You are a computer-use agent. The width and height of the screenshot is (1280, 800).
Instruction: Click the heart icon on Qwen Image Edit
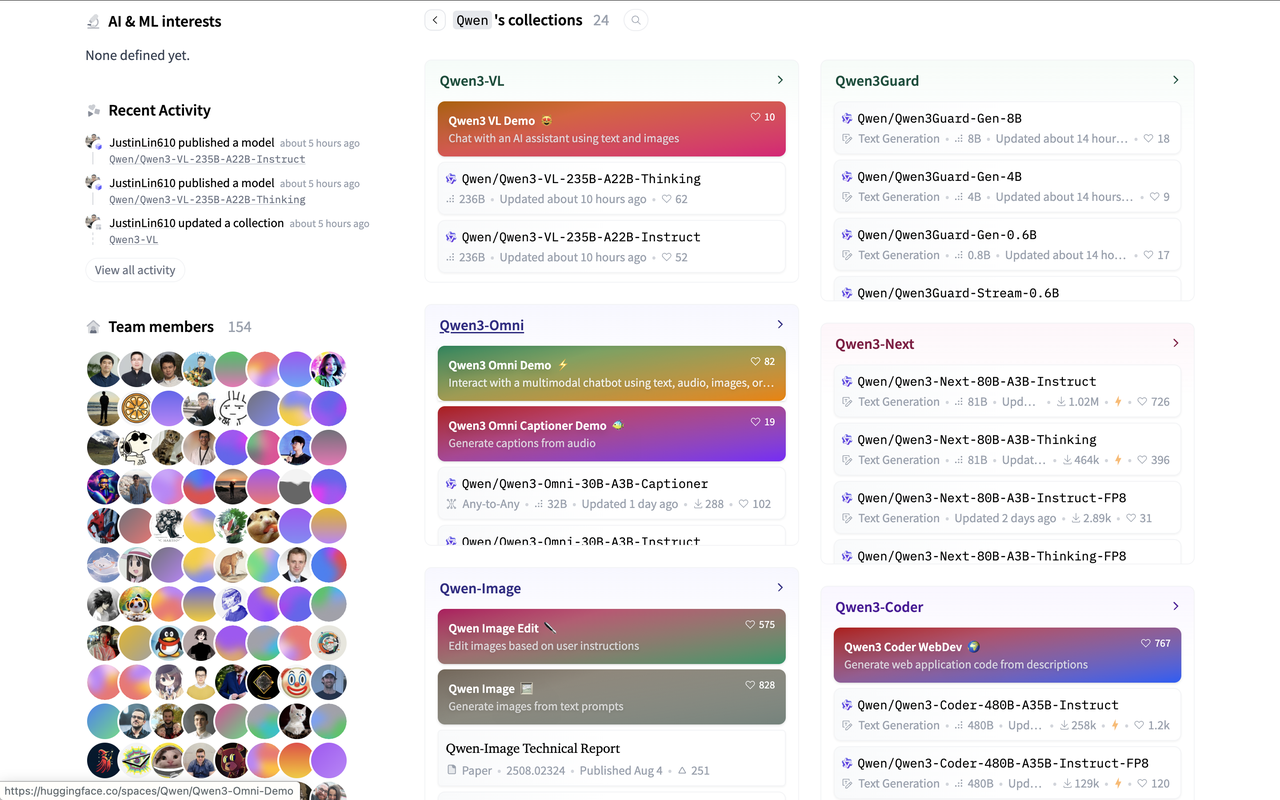pyautogui.click(x=750, y=625)
